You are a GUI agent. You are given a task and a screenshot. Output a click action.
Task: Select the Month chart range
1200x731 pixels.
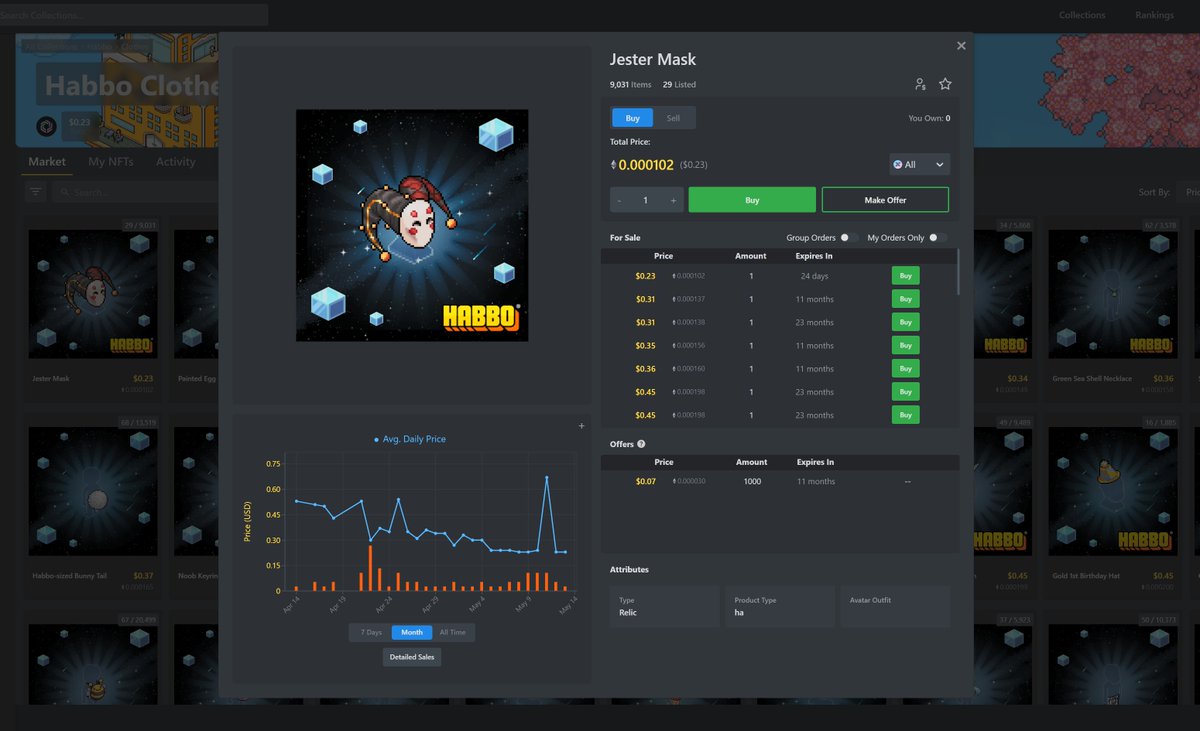pyautogui.click(x=412, y=632)
